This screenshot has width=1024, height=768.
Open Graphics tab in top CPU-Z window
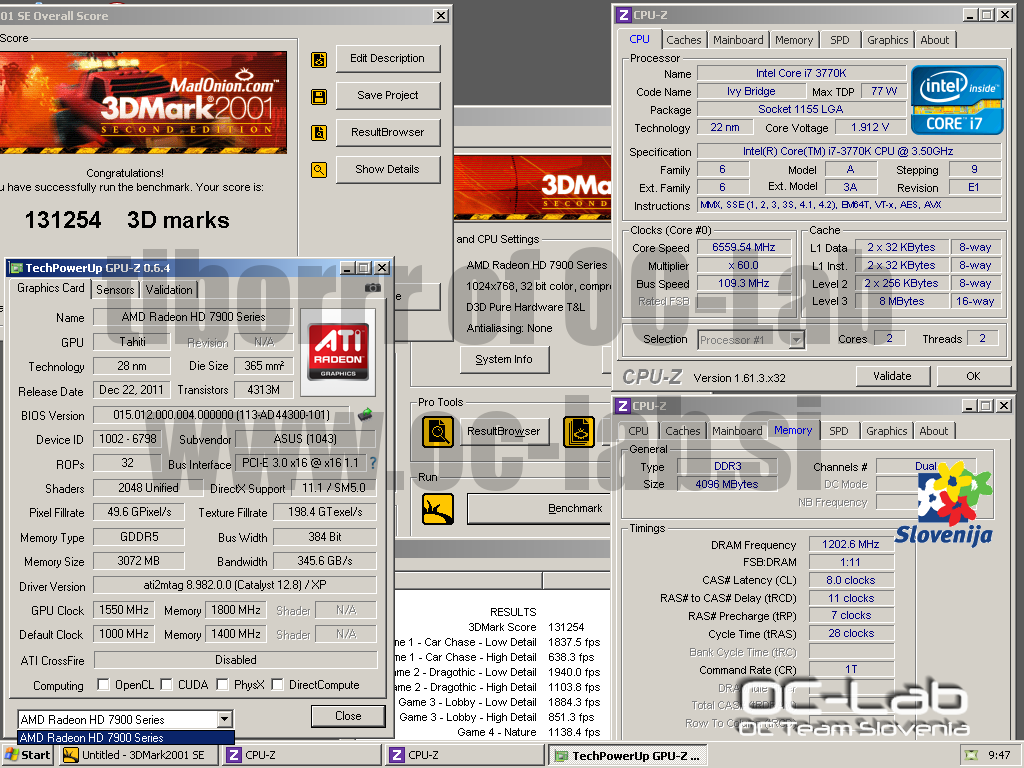click(888, 40)
